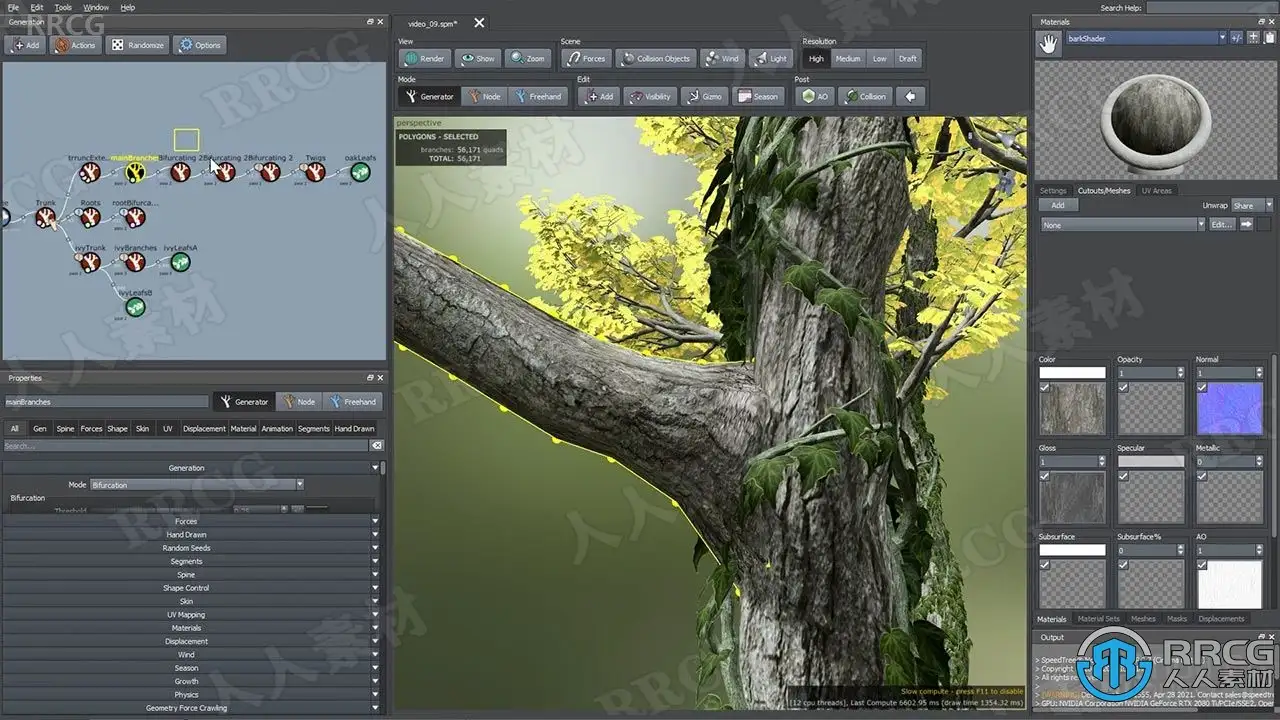This screenshot has height=720, width=1280.
Task: Switch to the Displacement properties tab
Action: tap(204, 429)
